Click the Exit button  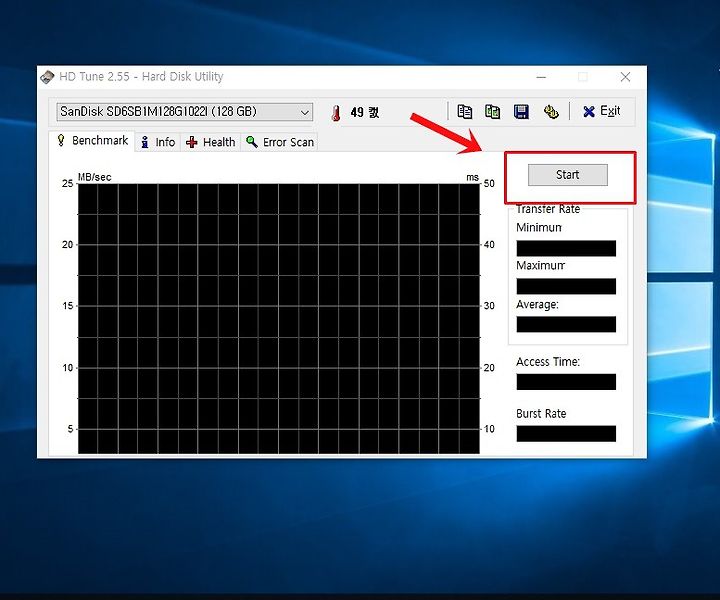pyautogui.click(x=602, y=111)
